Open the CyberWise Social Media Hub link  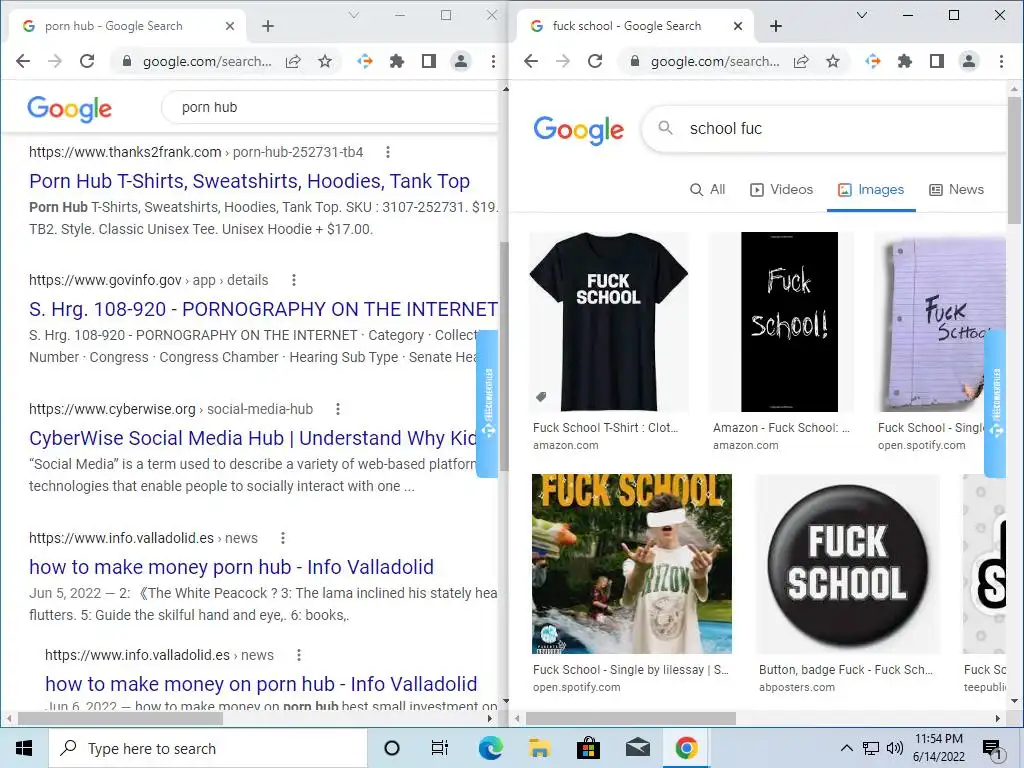tap(253, 438)
